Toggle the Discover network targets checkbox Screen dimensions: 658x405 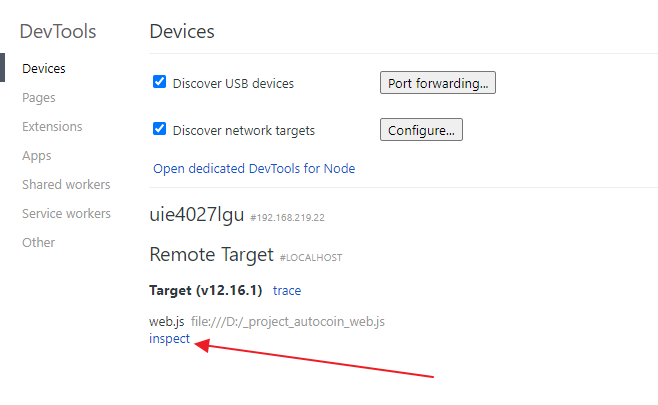[x=159, y=128]
